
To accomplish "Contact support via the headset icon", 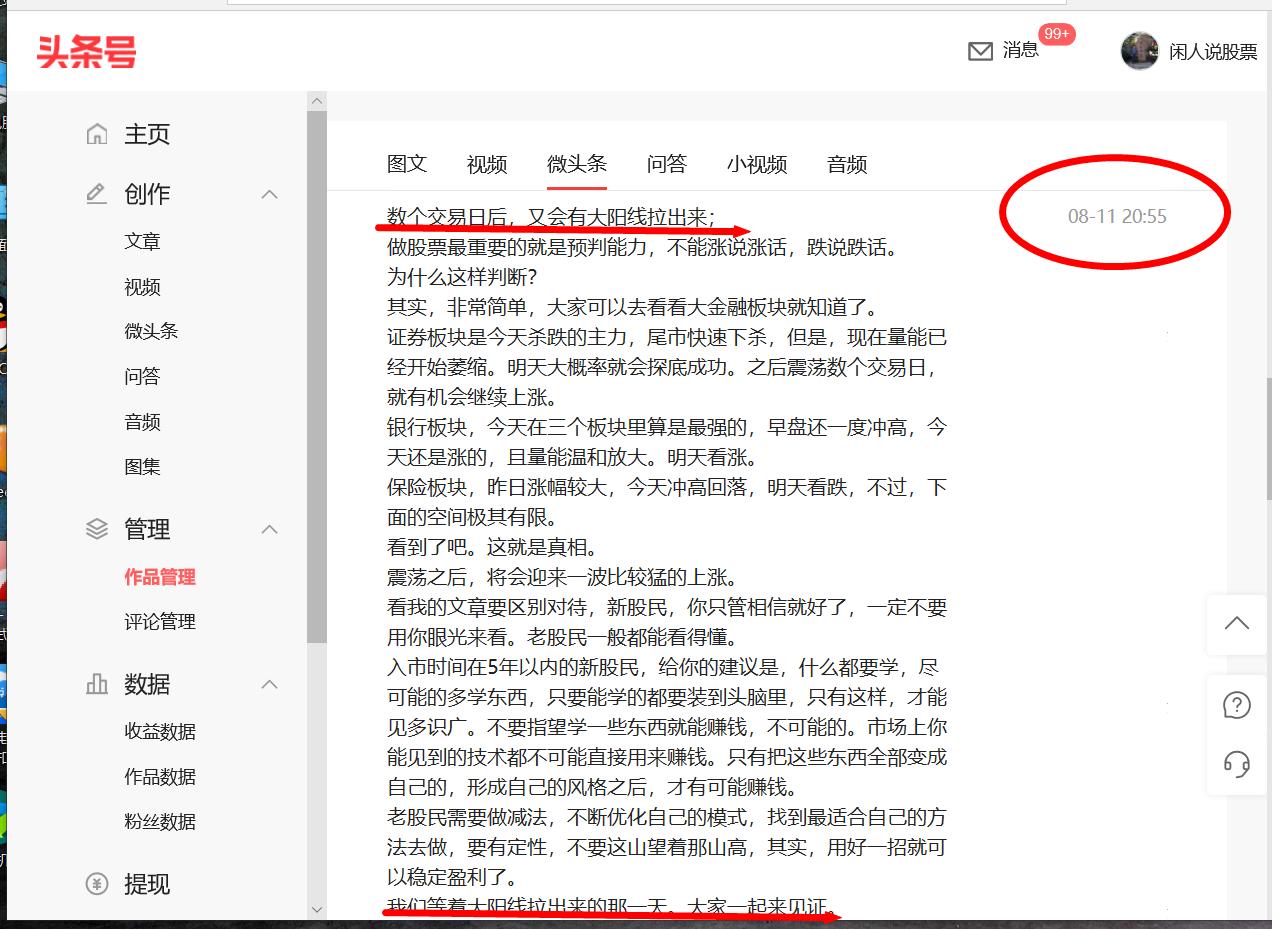I will coord(1237,765).
